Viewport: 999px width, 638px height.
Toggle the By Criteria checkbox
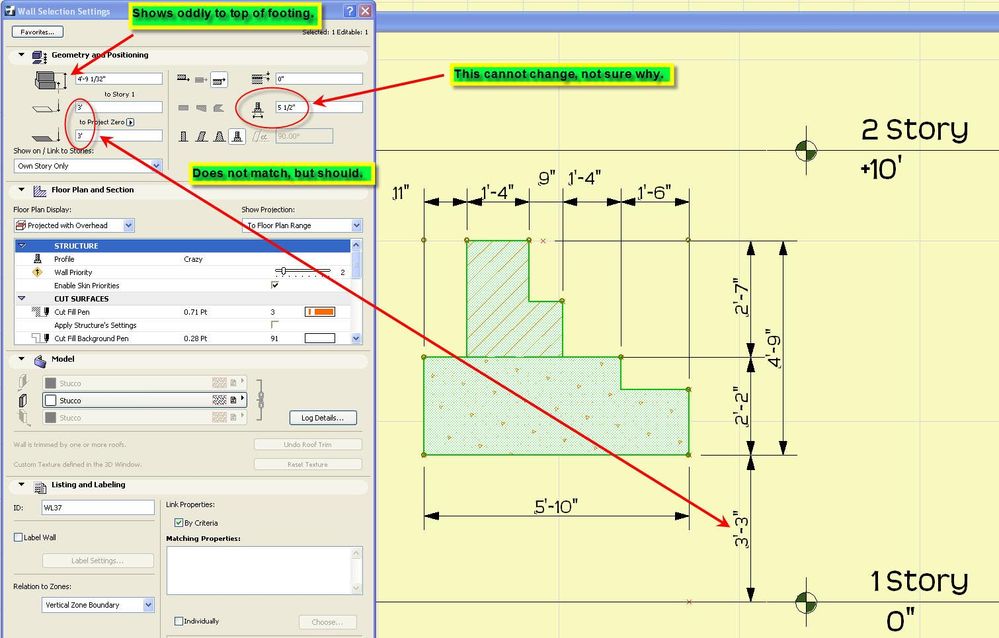pos(178,523)
